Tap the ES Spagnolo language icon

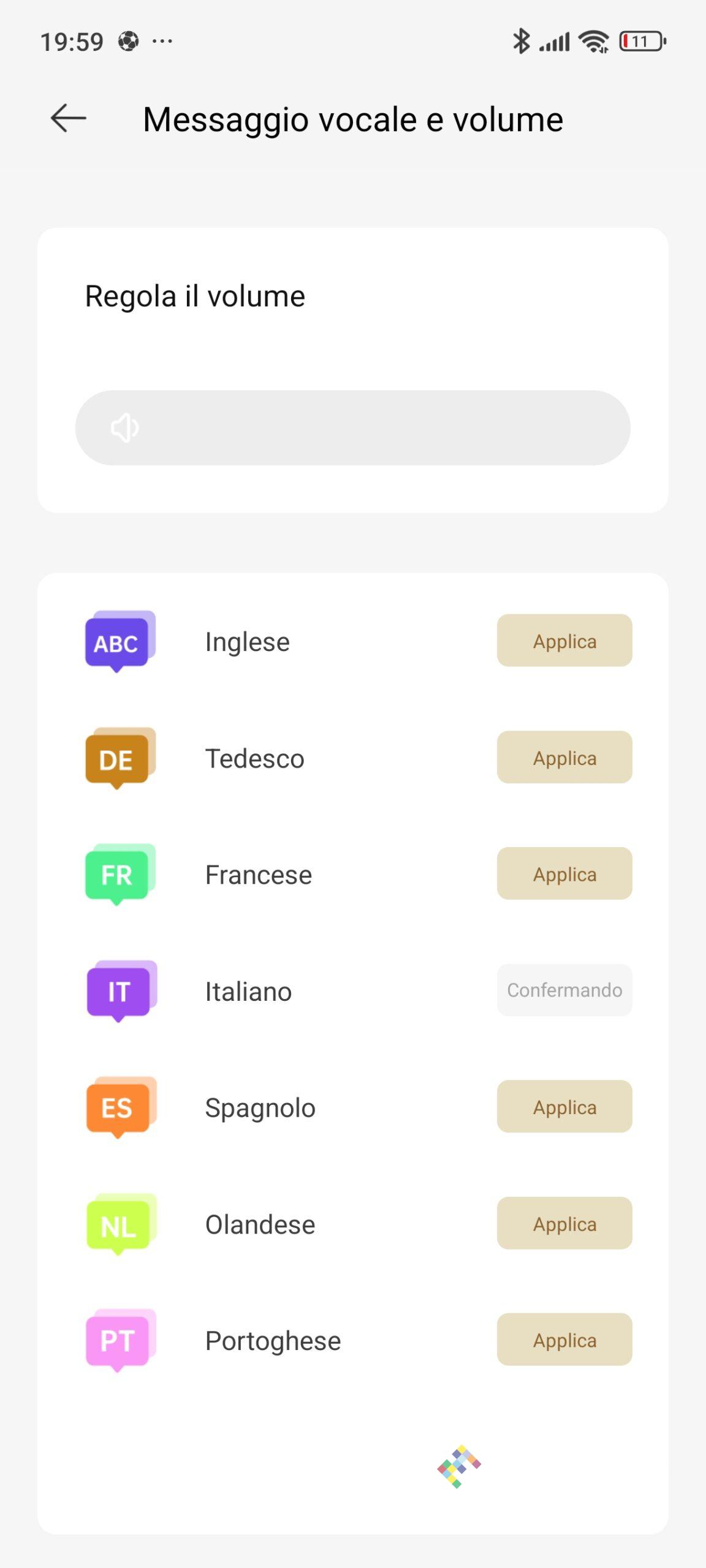click(121, 1107)
